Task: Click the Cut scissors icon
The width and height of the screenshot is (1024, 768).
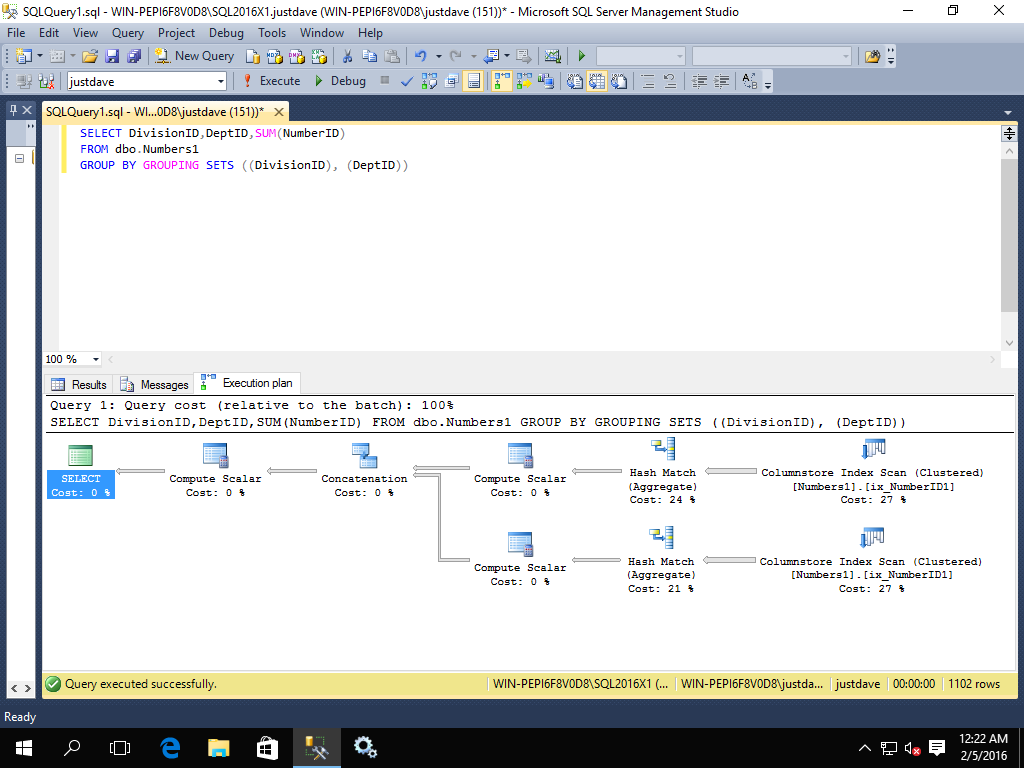Action: click(x=347, y=56)
